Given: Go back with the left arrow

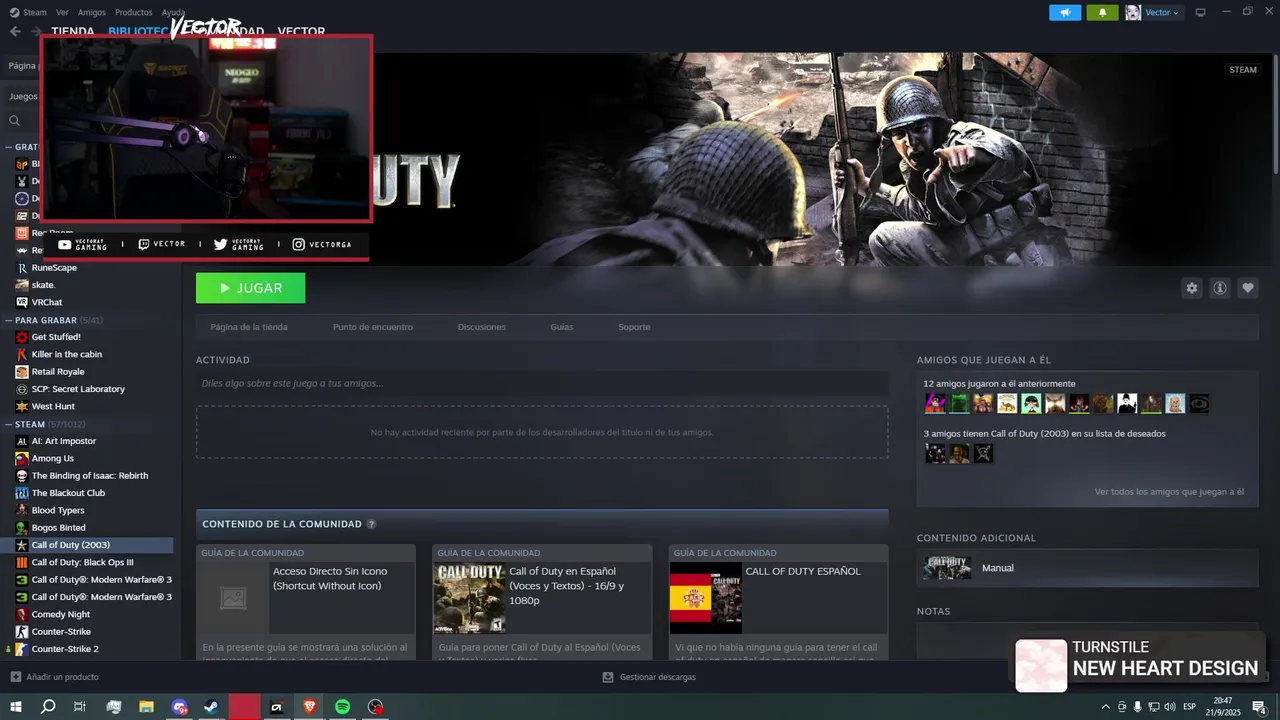Looking at the screenshot, I should click(15, 31).
